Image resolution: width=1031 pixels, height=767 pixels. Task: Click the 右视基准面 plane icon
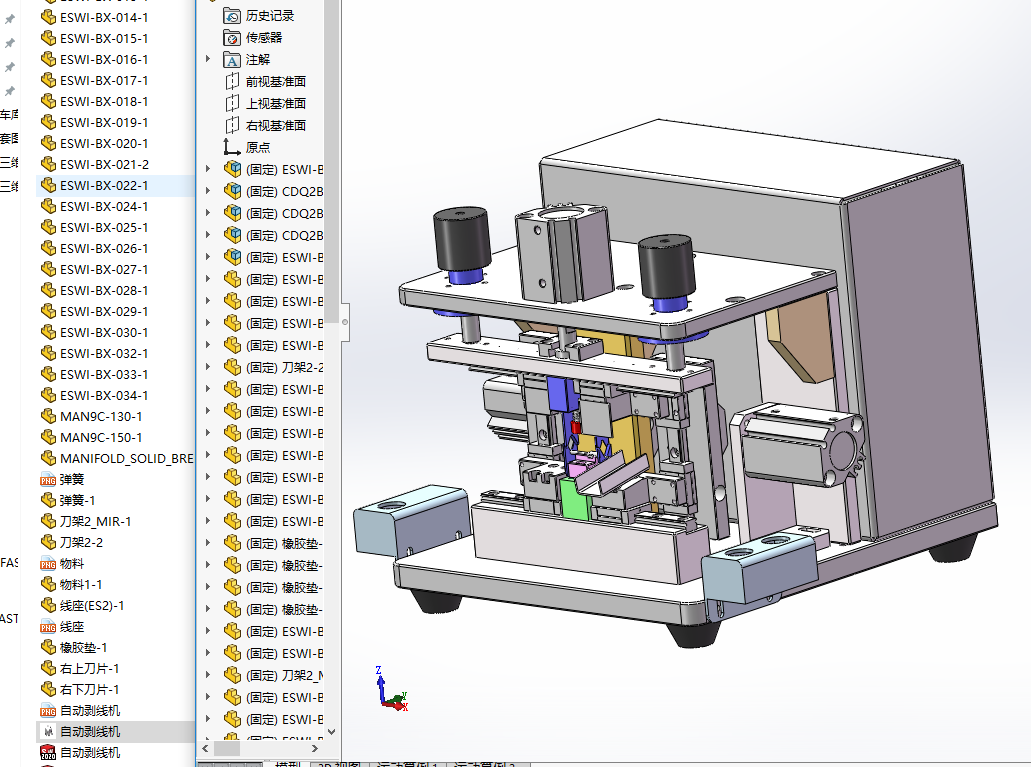tap(232, 125)
